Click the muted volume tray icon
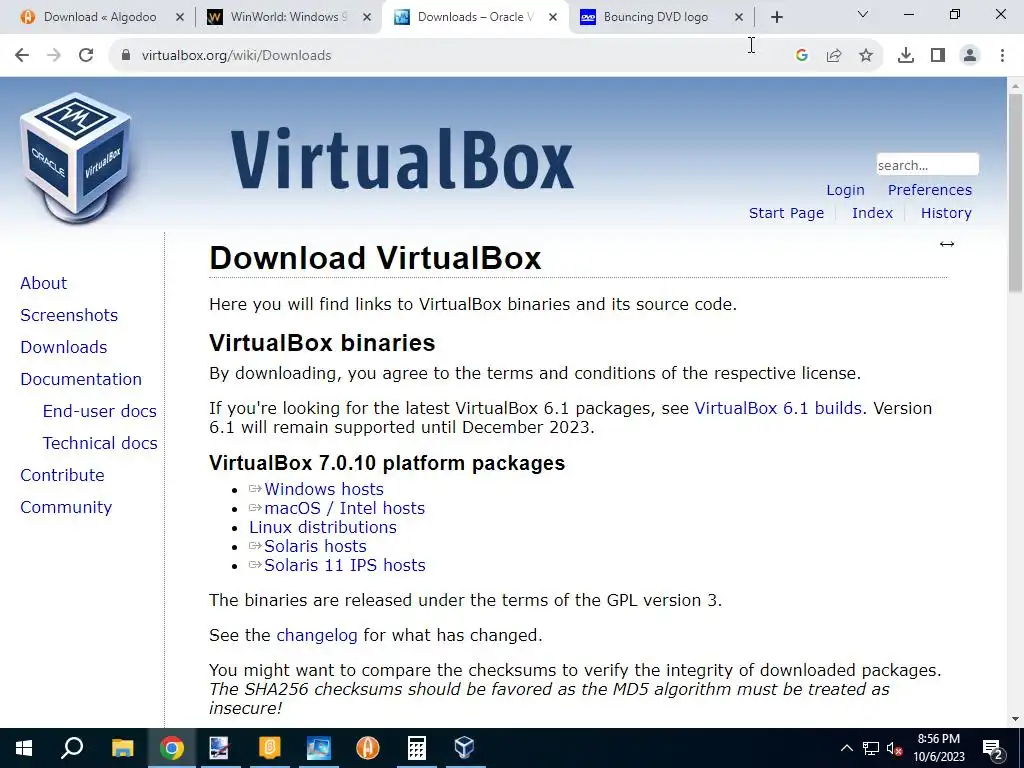 (894, 748)
